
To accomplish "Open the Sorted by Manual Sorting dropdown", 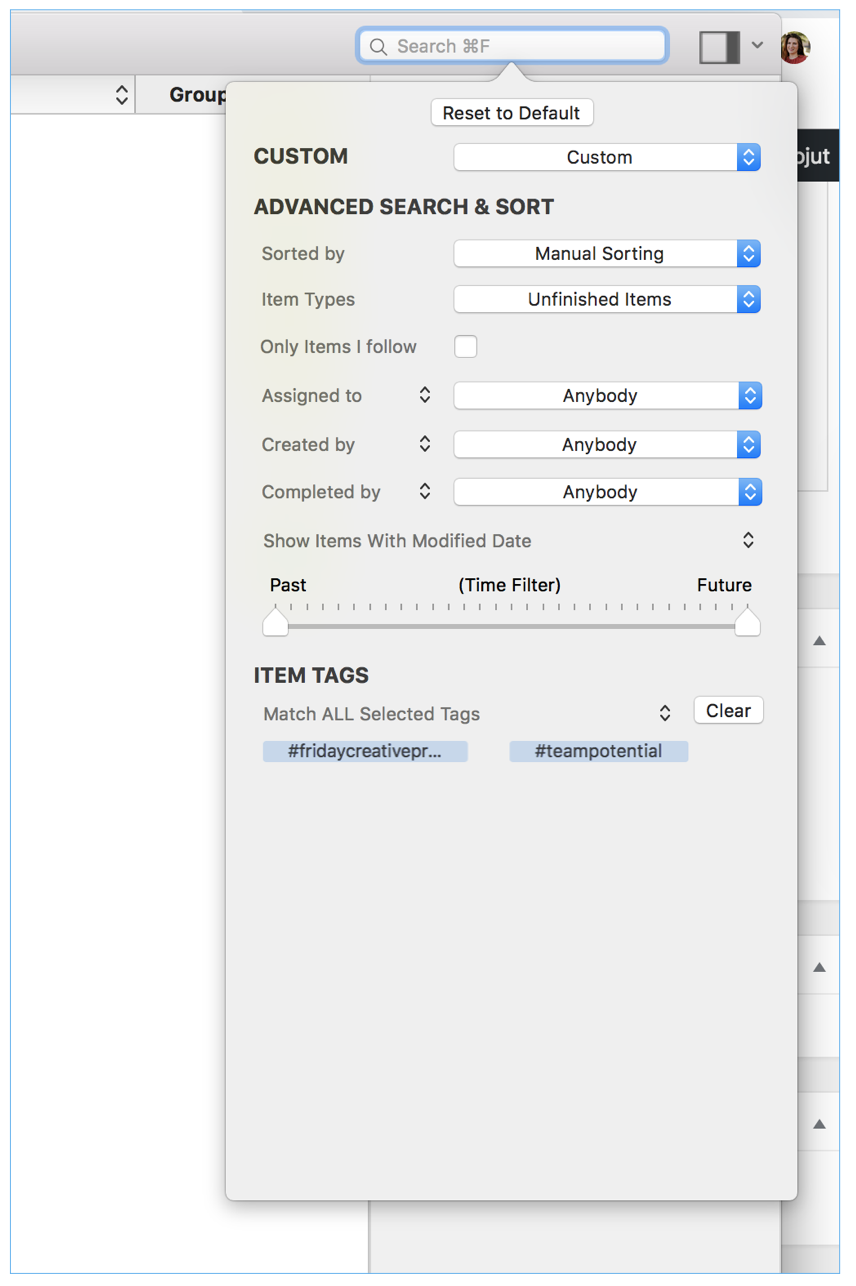I will (x=607, y=254).
